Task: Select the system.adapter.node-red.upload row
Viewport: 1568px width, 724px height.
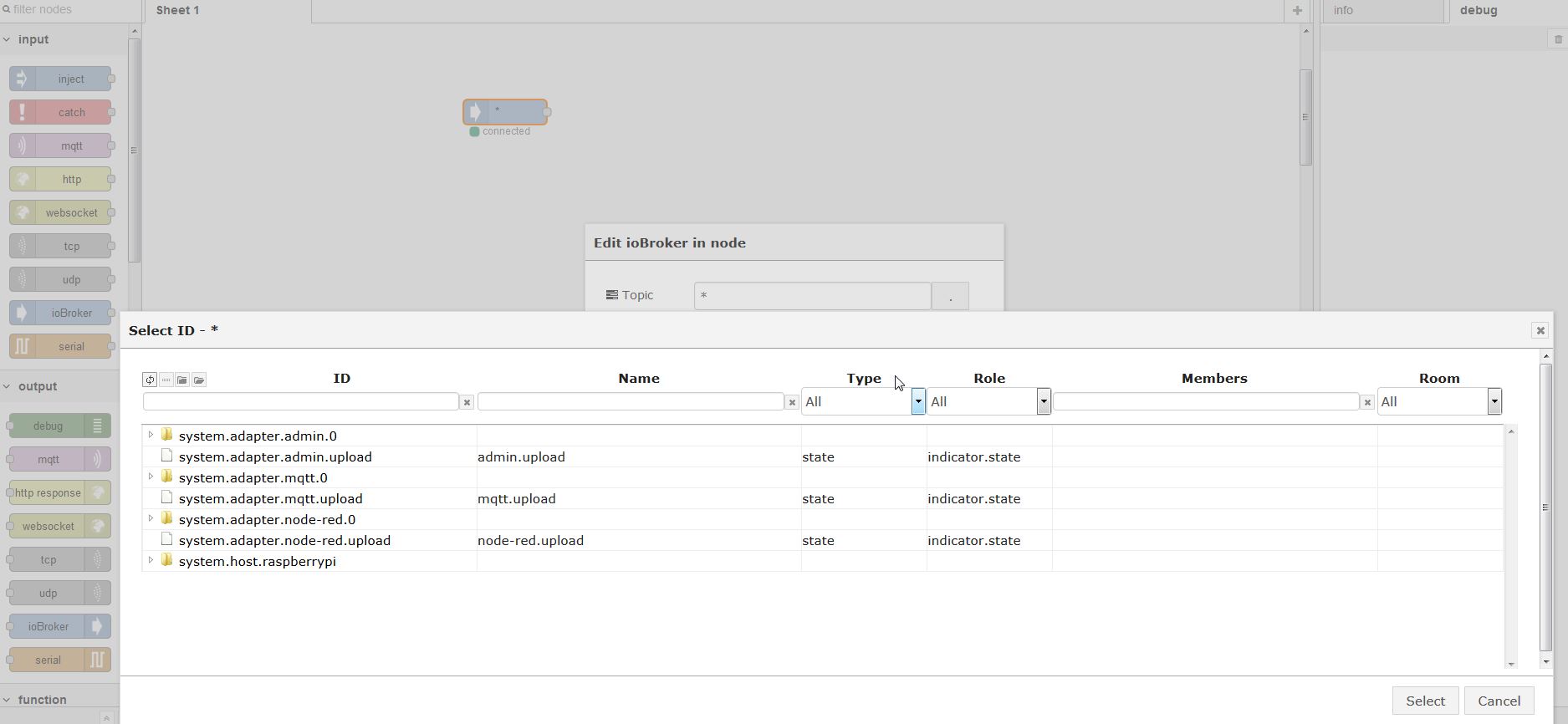Action: [x=823, y=540]
